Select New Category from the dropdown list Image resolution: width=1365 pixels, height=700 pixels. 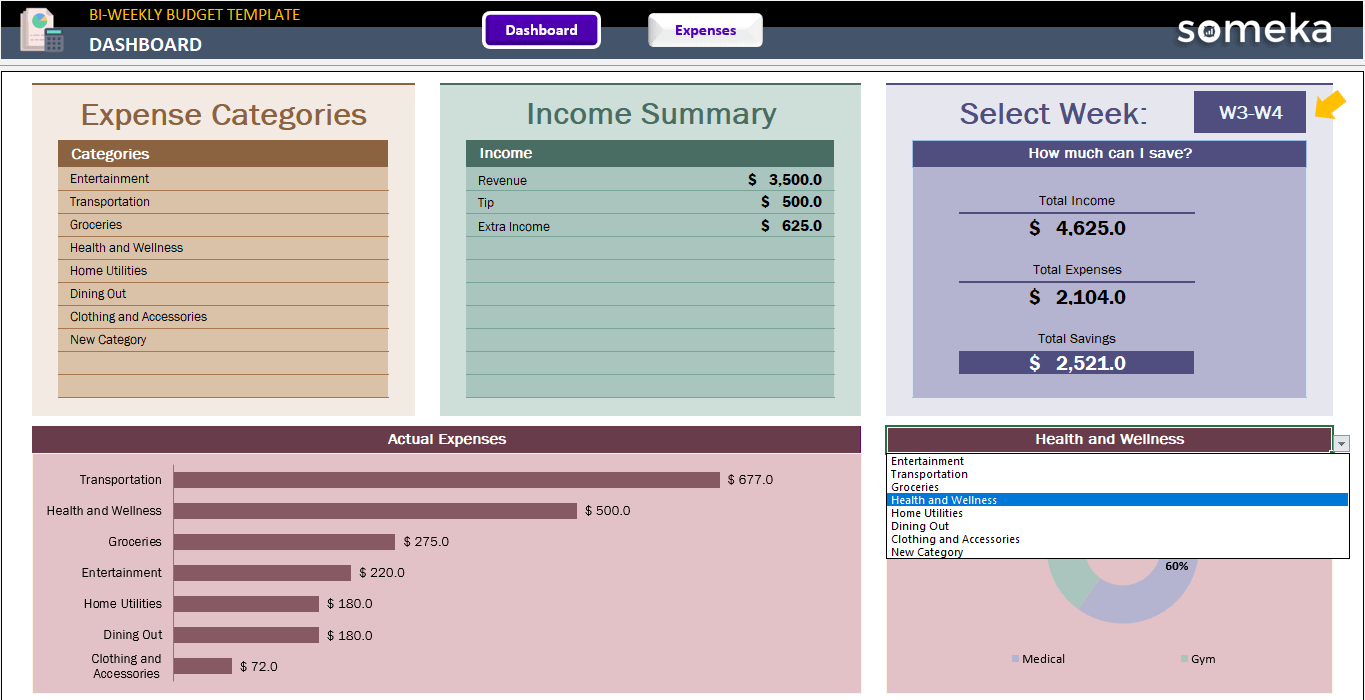[926, 551]
